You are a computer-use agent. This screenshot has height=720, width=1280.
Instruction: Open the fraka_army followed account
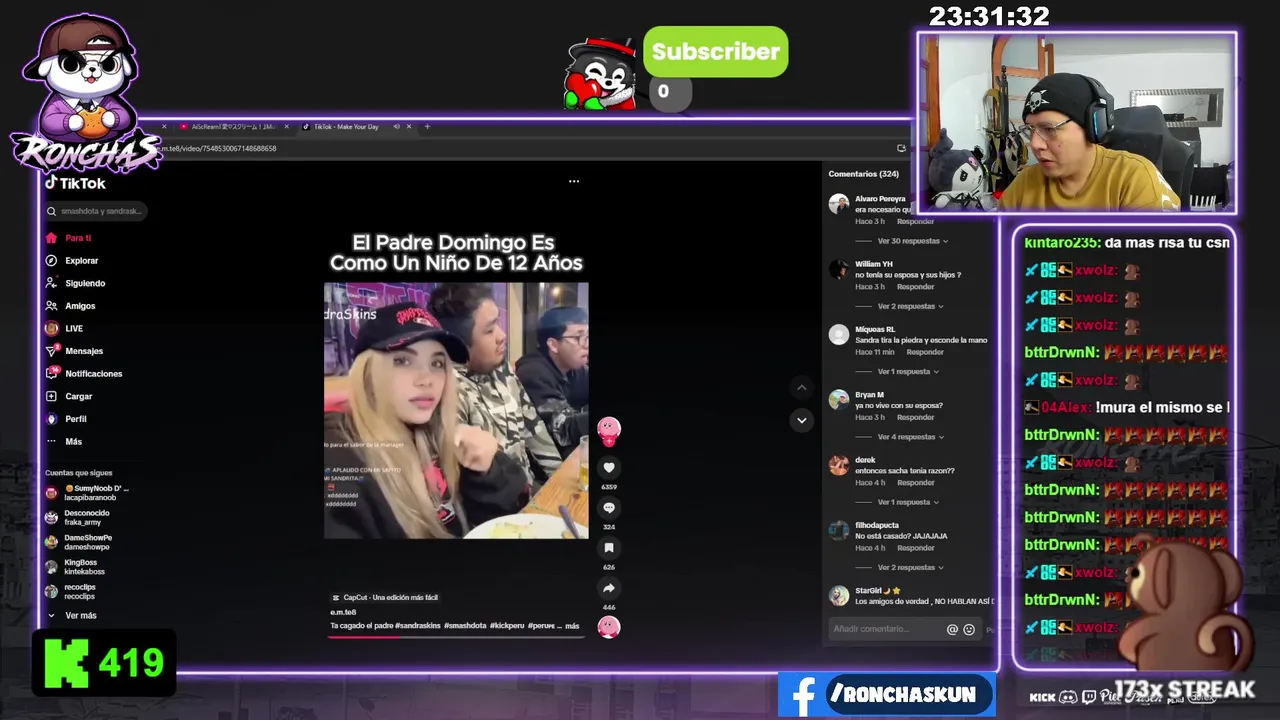(77, 517)
